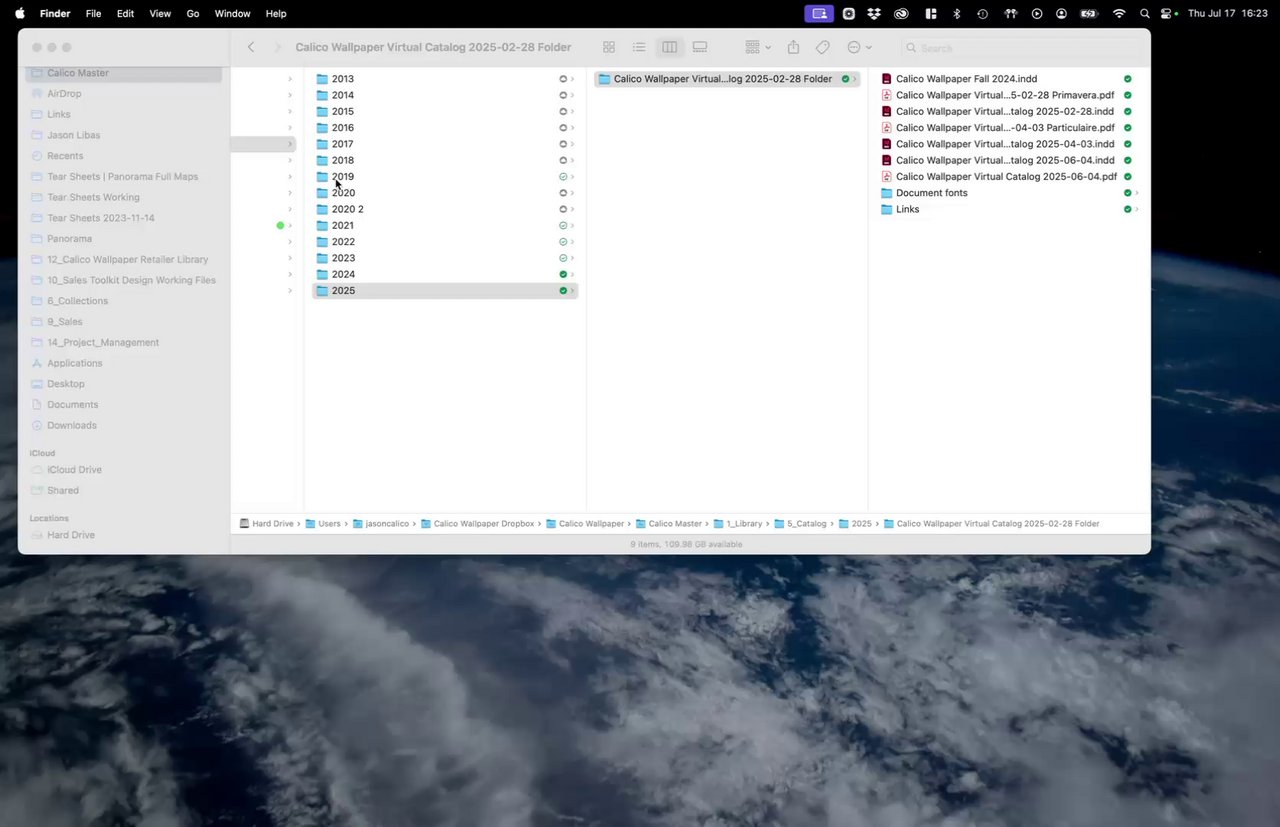Open the Help menu
Viewport: 1280px width, 827px height.
tap(276, 13)
